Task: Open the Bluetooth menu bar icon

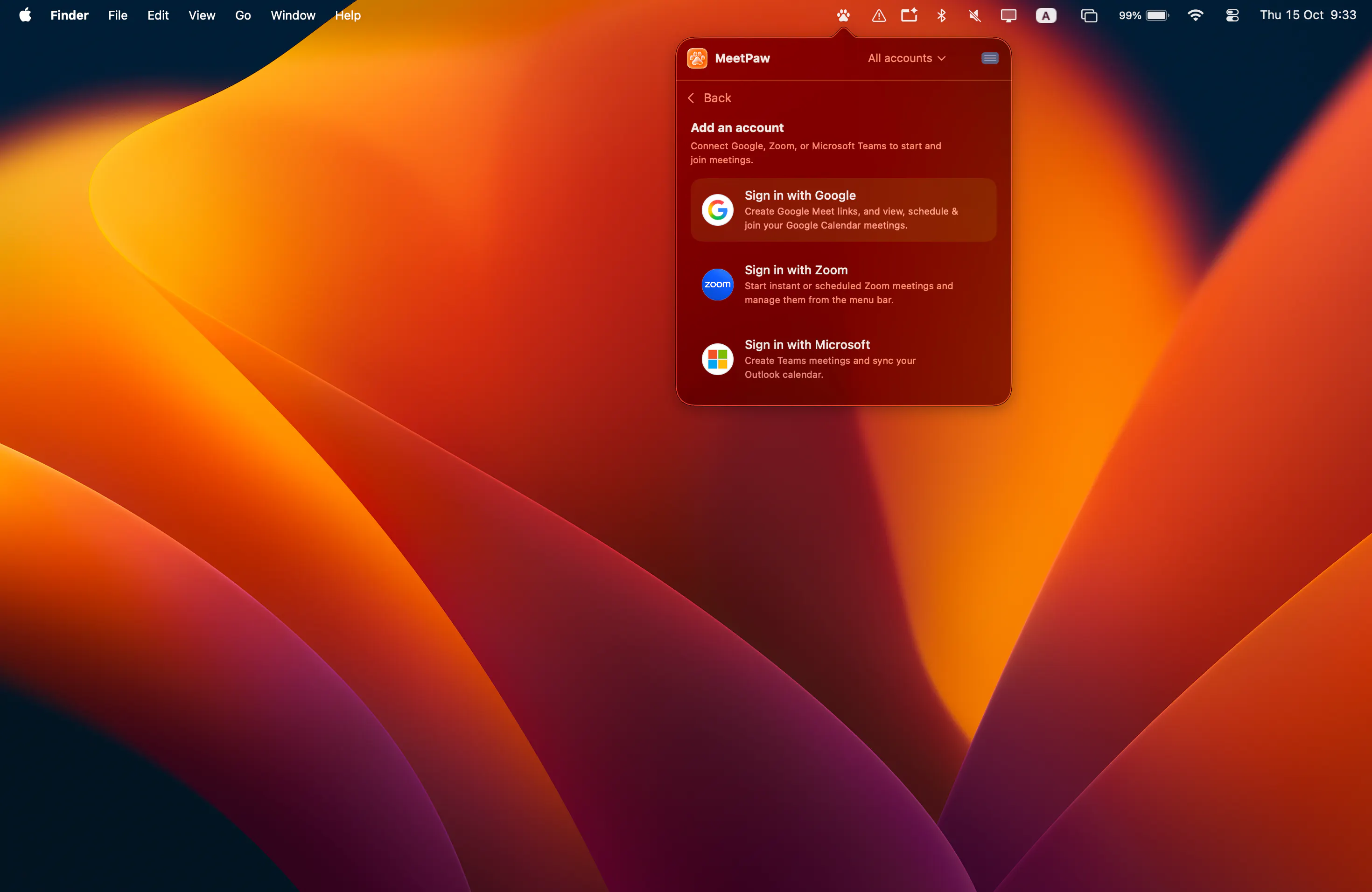Action: (941, 15)
